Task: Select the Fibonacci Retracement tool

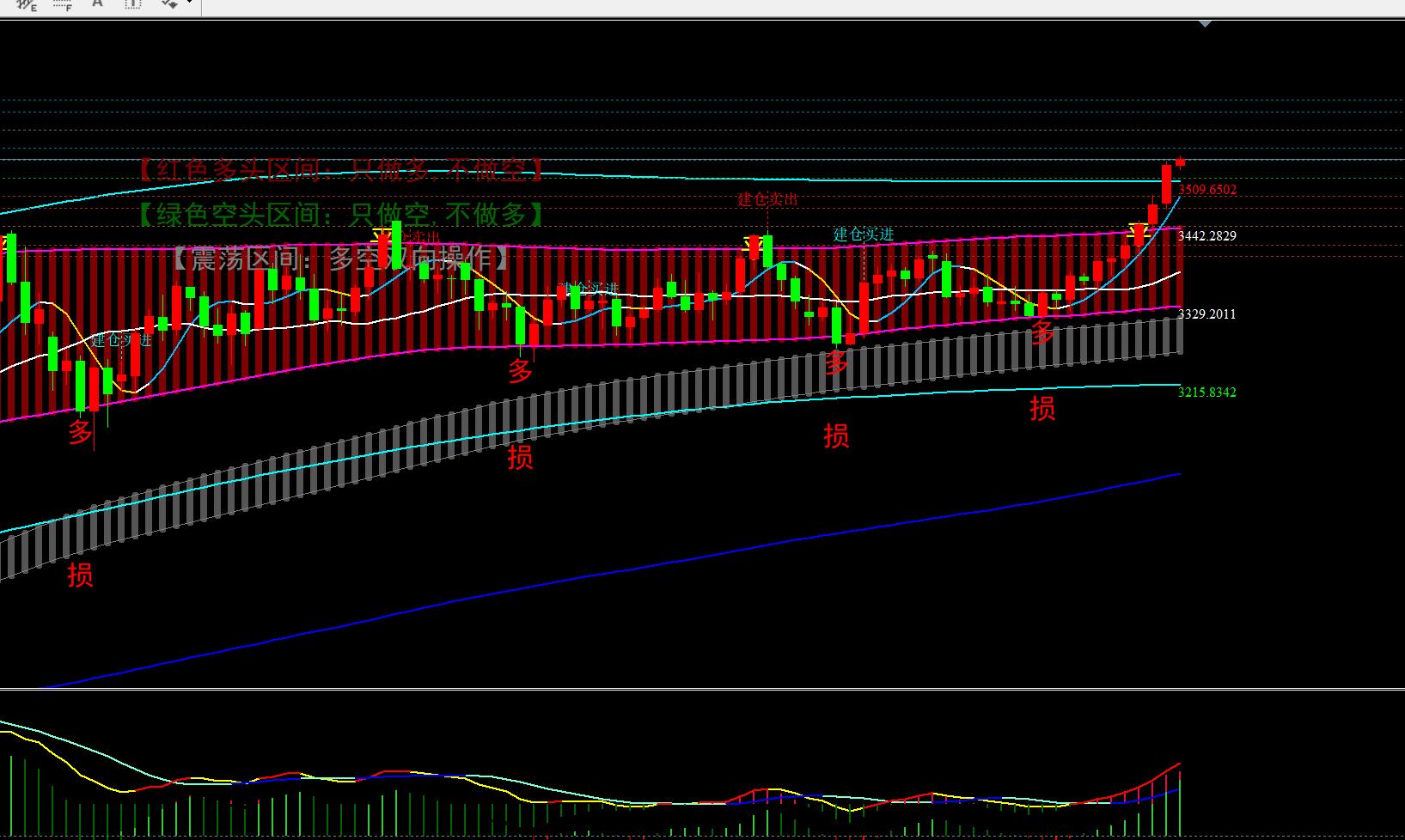Action: (x=62, y=4)
